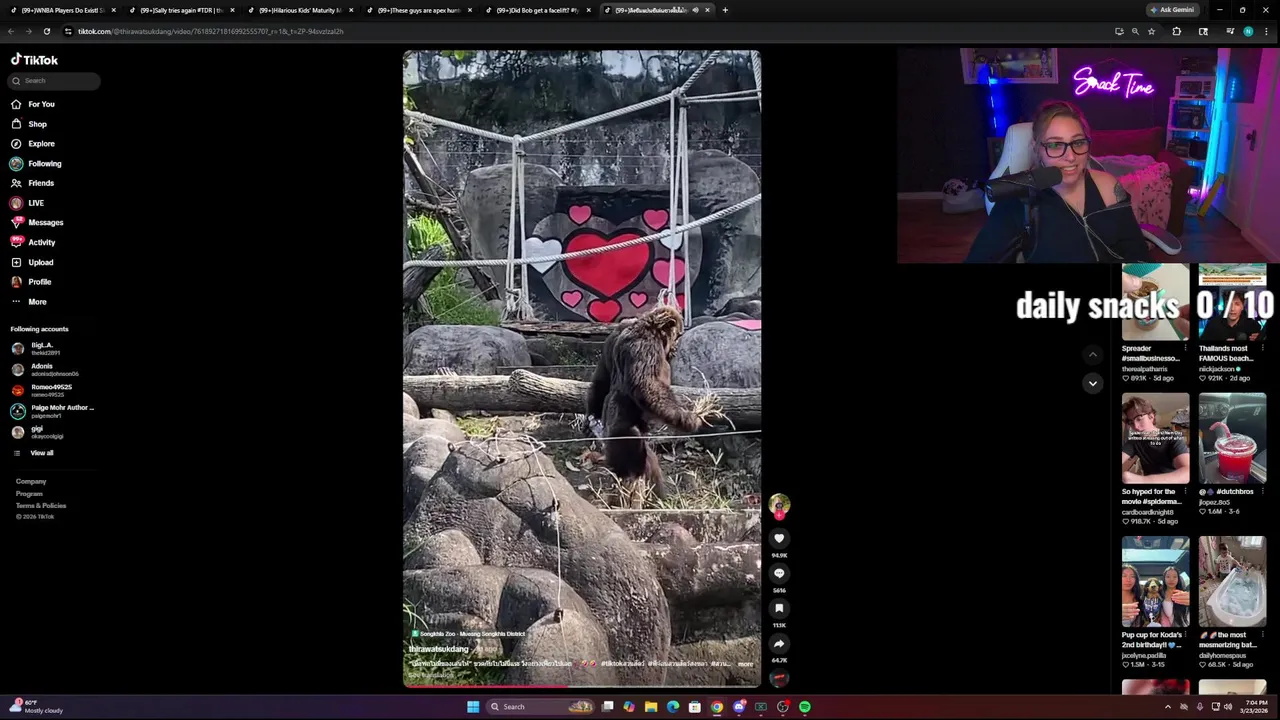Switch to Did Bob get a facelift tab
1280x720 pixels.
(x=537, y=10)
